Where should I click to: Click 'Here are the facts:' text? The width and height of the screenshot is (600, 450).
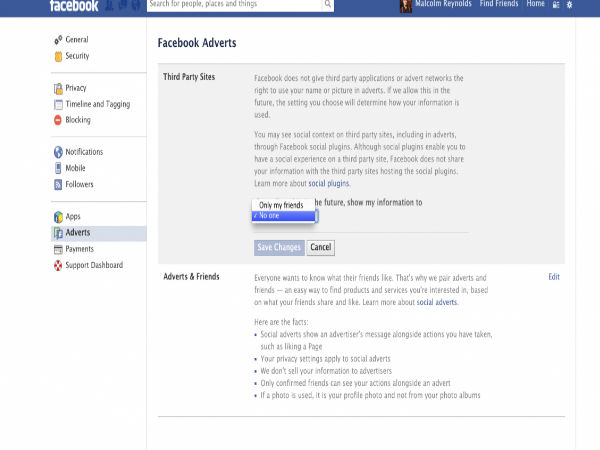click(281, 322)
